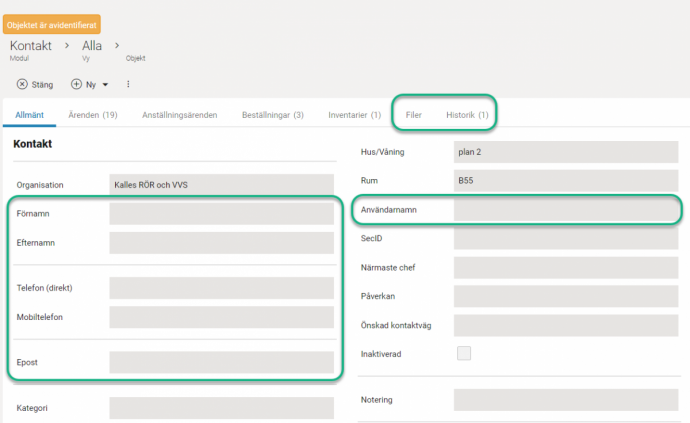This screenshot has height=423, width=690.
Task: Click the Stäng close icon button
Action: pos(22,84)
